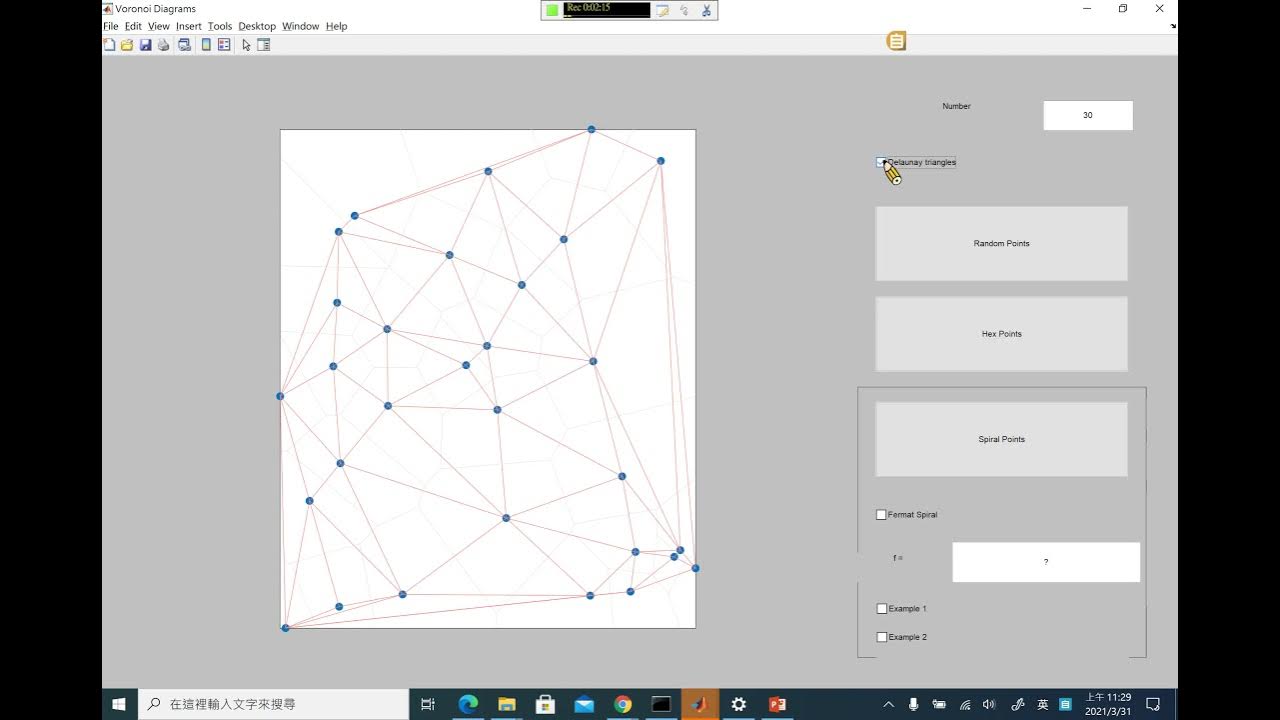The width and height of the screenshot is (1280, 720).
Task: Click the Windows taskbar search box
Action: [x=273, y=704]
